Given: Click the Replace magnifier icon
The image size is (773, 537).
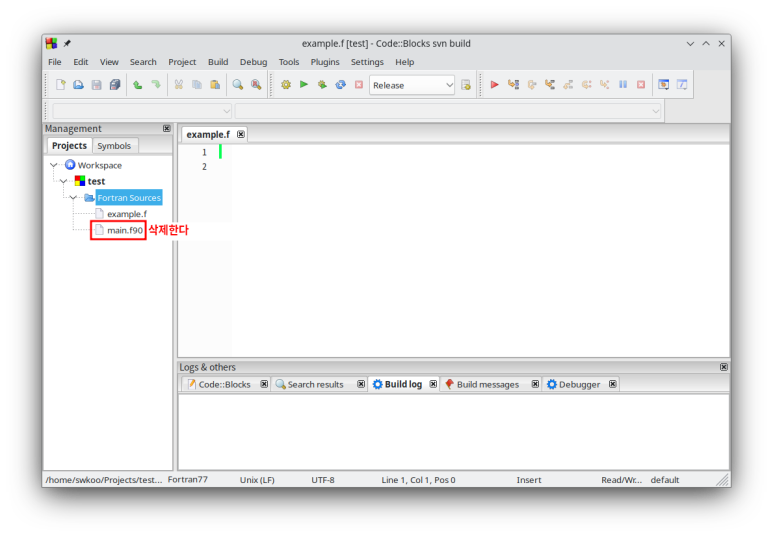Looking at the screenshot, I should click(x=256, y=85).
